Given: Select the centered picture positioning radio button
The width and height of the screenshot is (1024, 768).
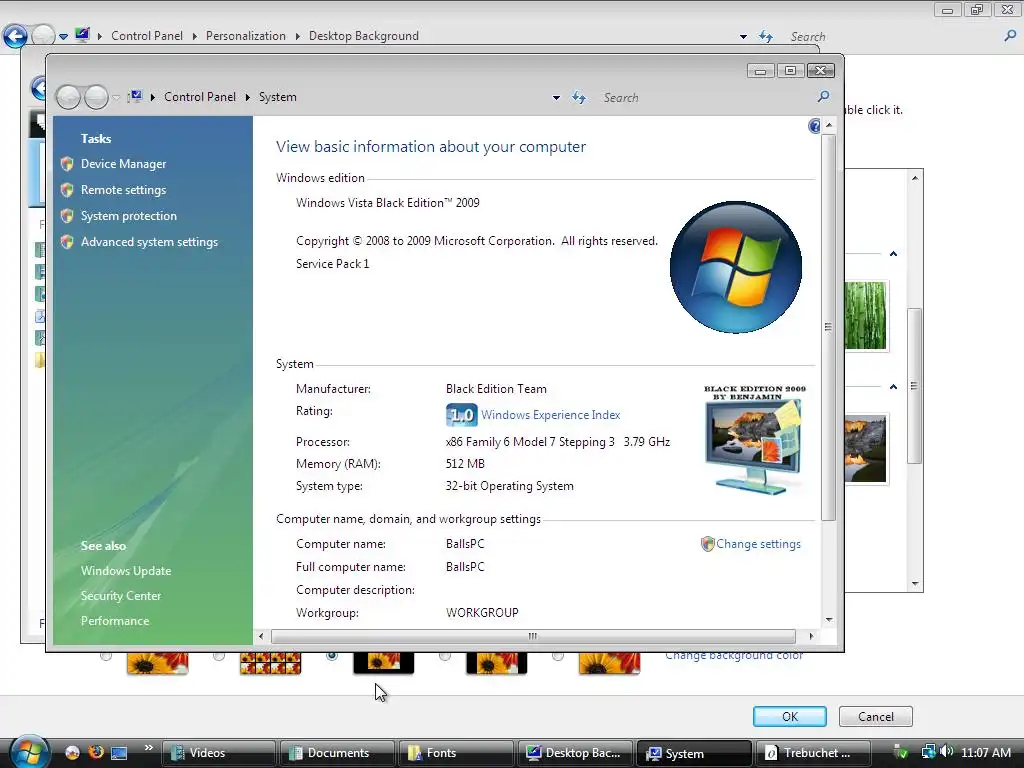Looking at the screenshot, I should [332, 655].
